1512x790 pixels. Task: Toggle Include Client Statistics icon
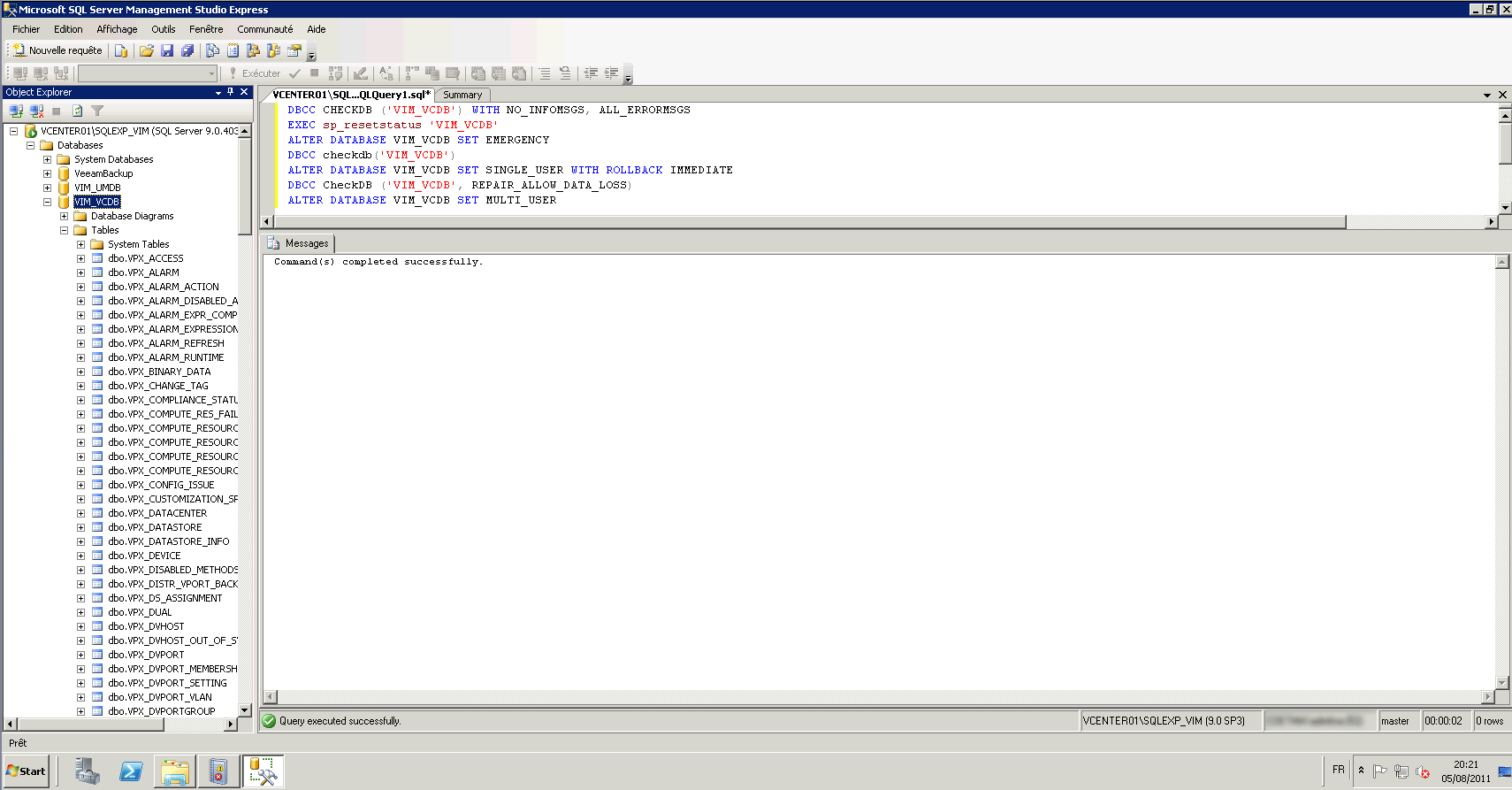[x=432, y=73]
